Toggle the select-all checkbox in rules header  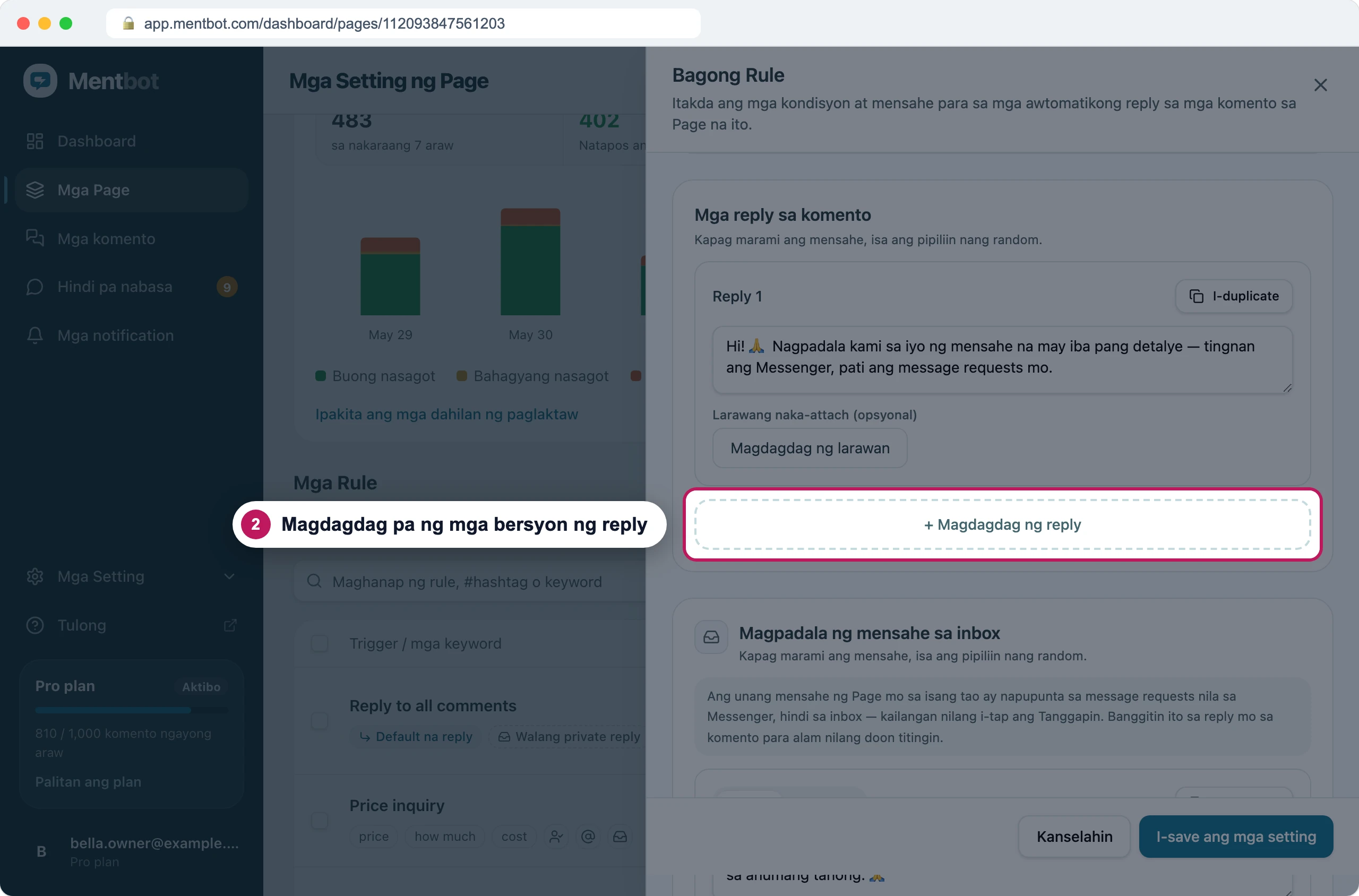click(320, 643)
